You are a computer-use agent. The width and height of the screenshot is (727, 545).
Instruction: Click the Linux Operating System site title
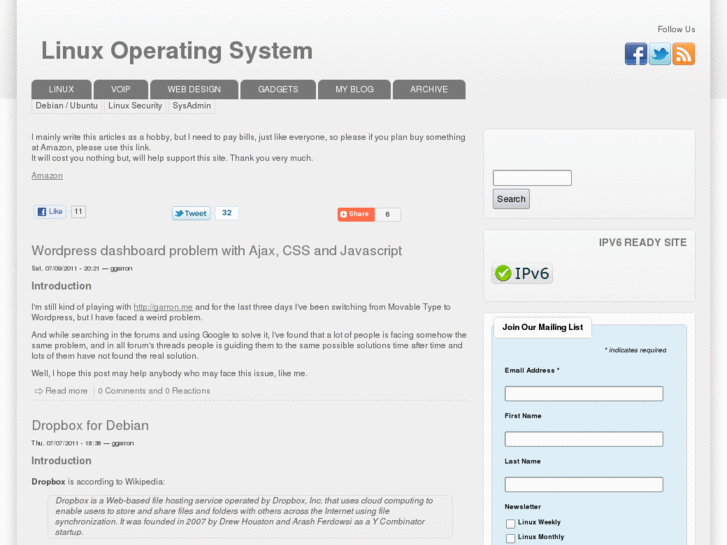click(177, 51)
